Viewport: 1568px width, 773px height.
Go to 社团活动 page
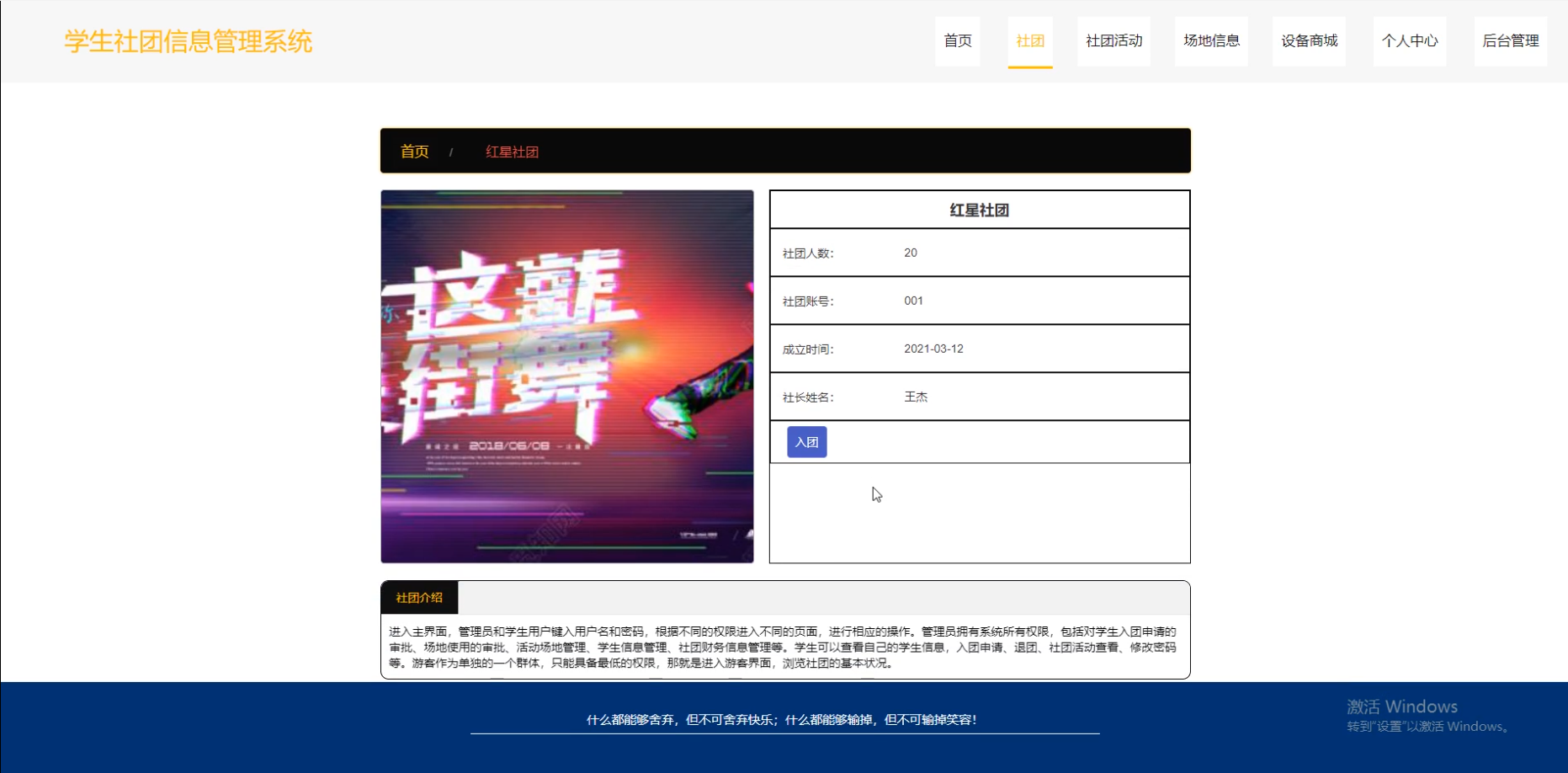1114,41
